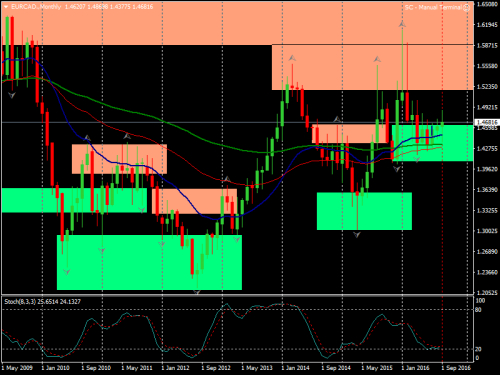Click the large green demand zone at the bottom
The image size is (500, 375).
tap(149, 263)
